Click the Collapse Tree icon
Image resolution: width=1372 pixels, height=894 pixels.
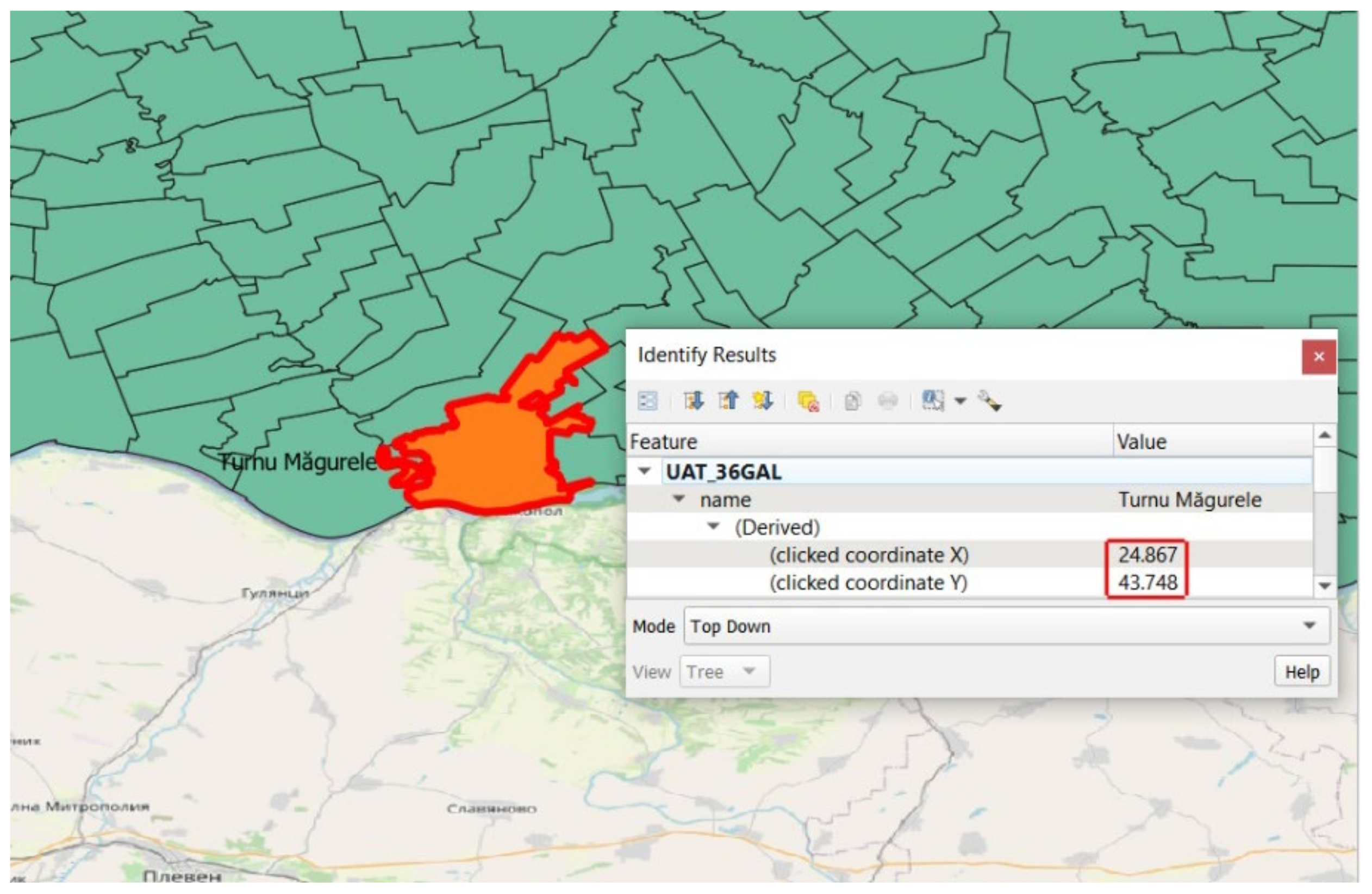coord(728,400)
